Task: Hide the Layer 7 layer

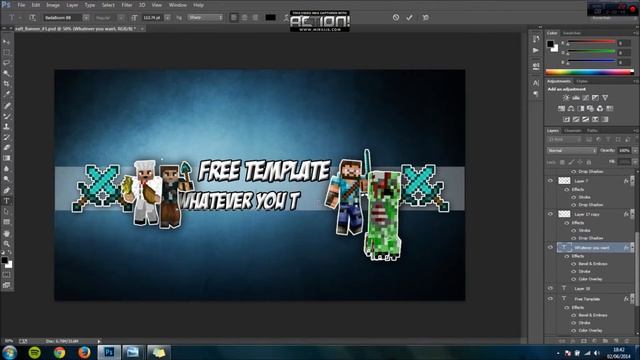Action: (550, 180)
